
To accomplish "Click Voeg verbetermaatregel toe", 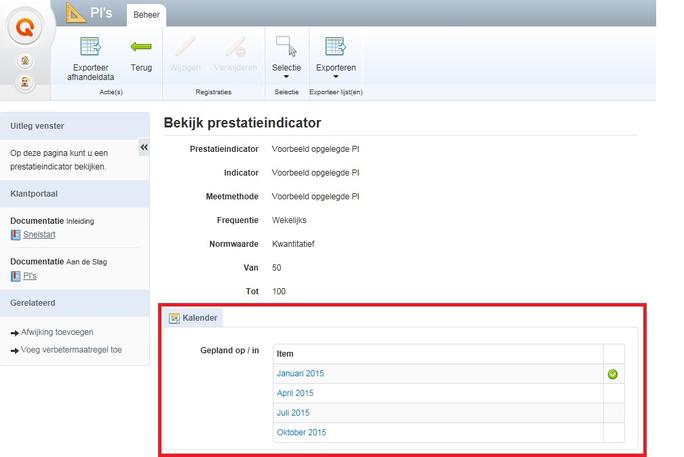I will point(71,350).
